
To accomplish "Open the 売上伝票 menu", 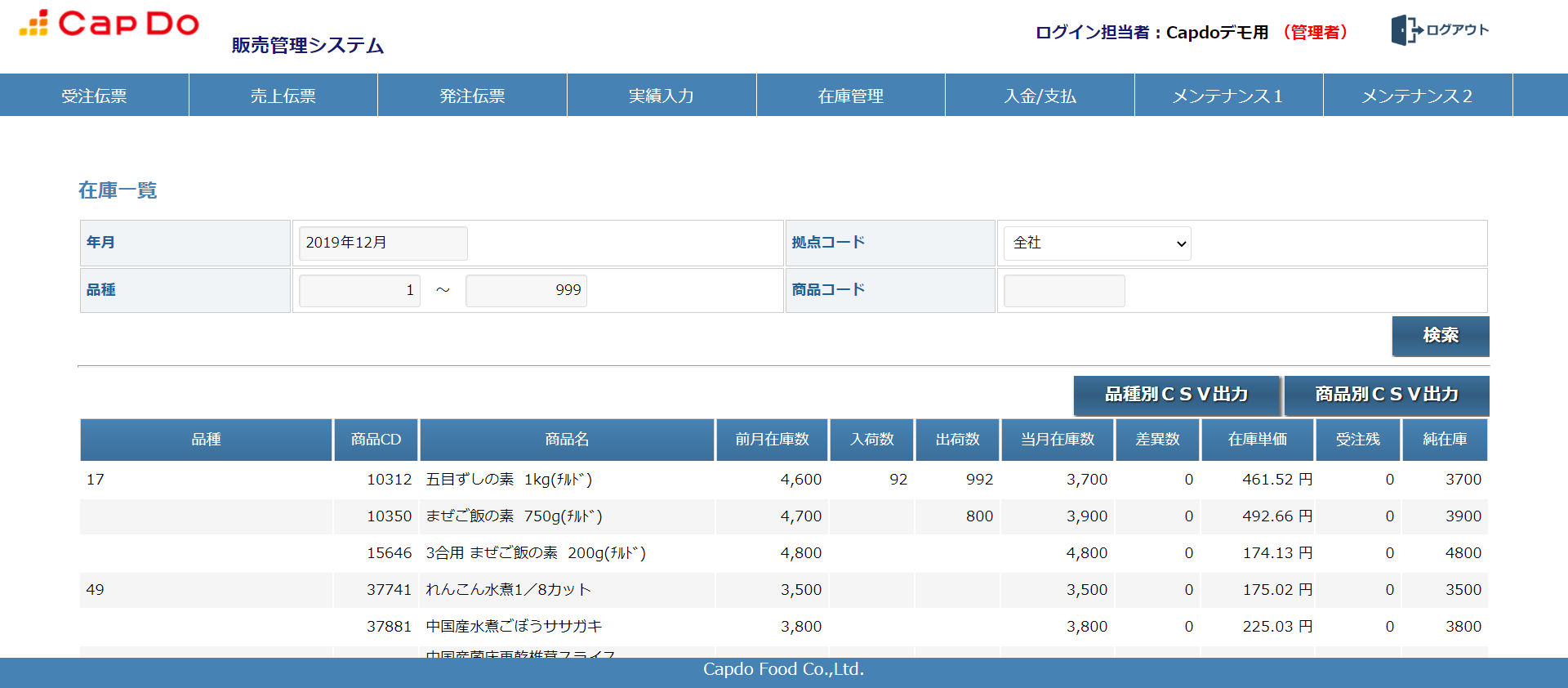I will pyautogui.click(x=283, y=96).
